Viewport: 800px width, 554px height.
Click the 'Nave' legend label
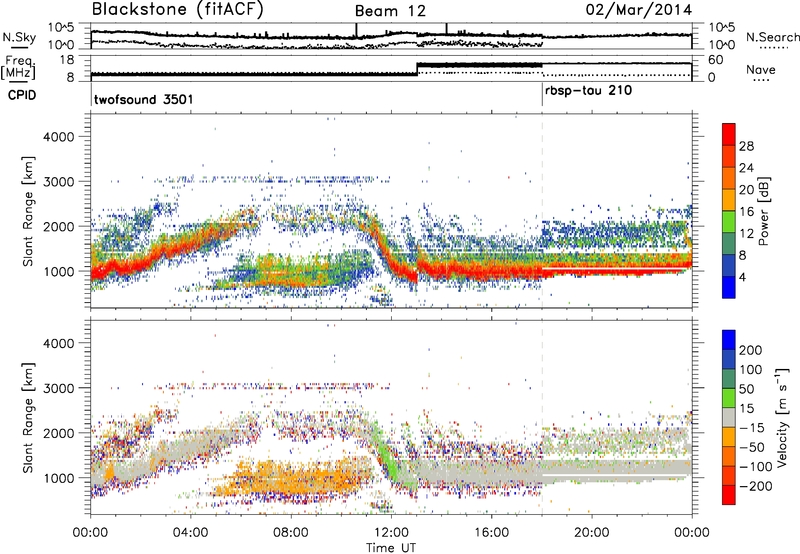761,69
